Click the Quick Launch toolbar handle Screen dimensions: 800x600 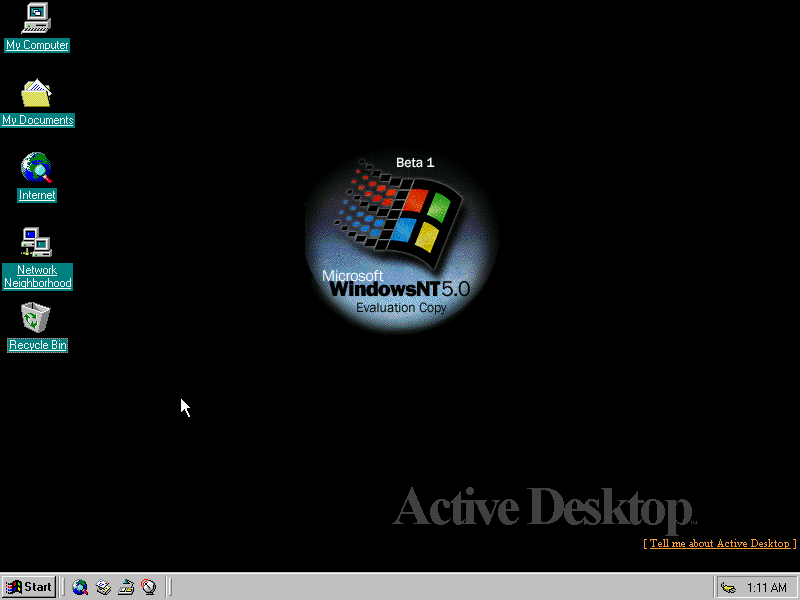[x=65, y=587]
